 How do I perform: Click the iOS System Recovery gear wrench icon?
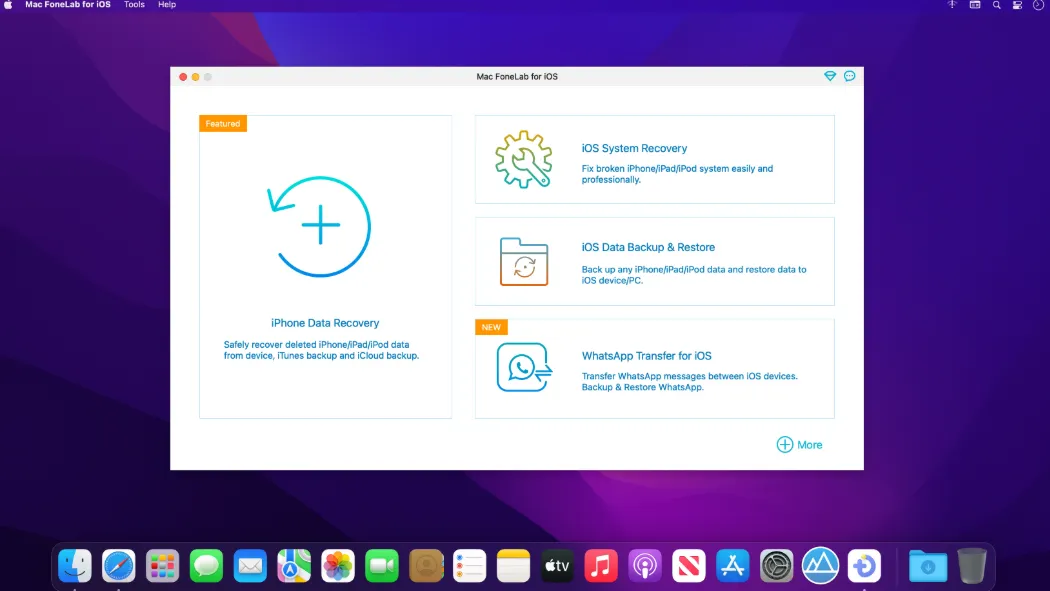coord(524,159)
